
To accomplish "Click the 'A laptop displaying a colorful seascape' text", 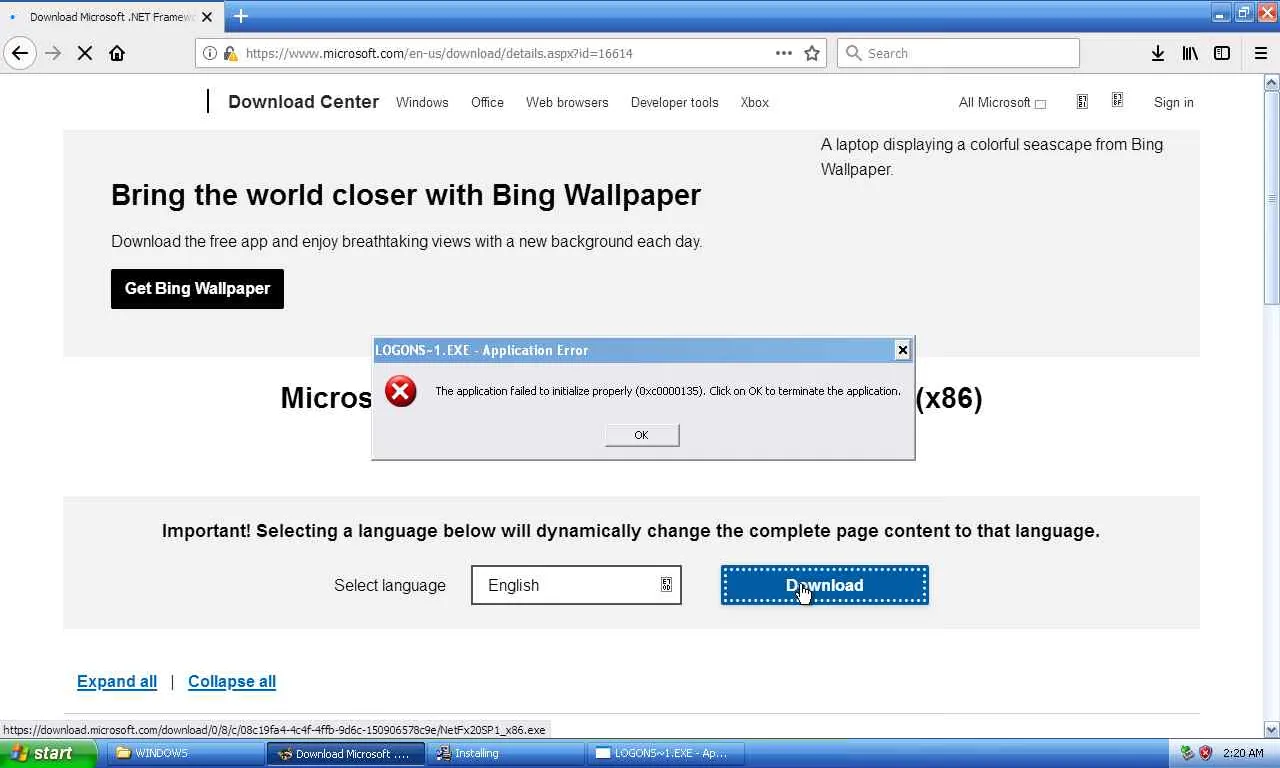I will click(992, 157).
